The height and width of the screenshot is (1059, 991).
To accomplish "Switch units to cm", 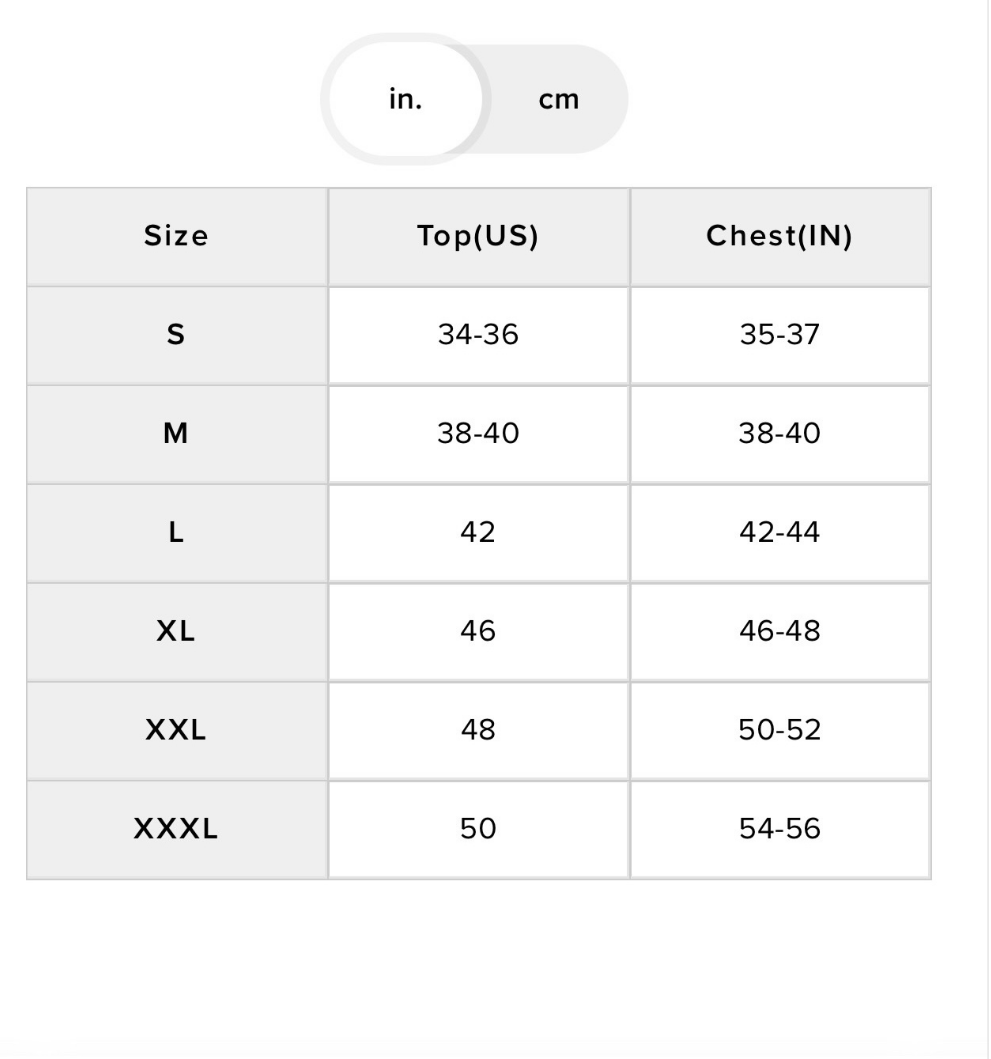I will click(x=559, y=100).
